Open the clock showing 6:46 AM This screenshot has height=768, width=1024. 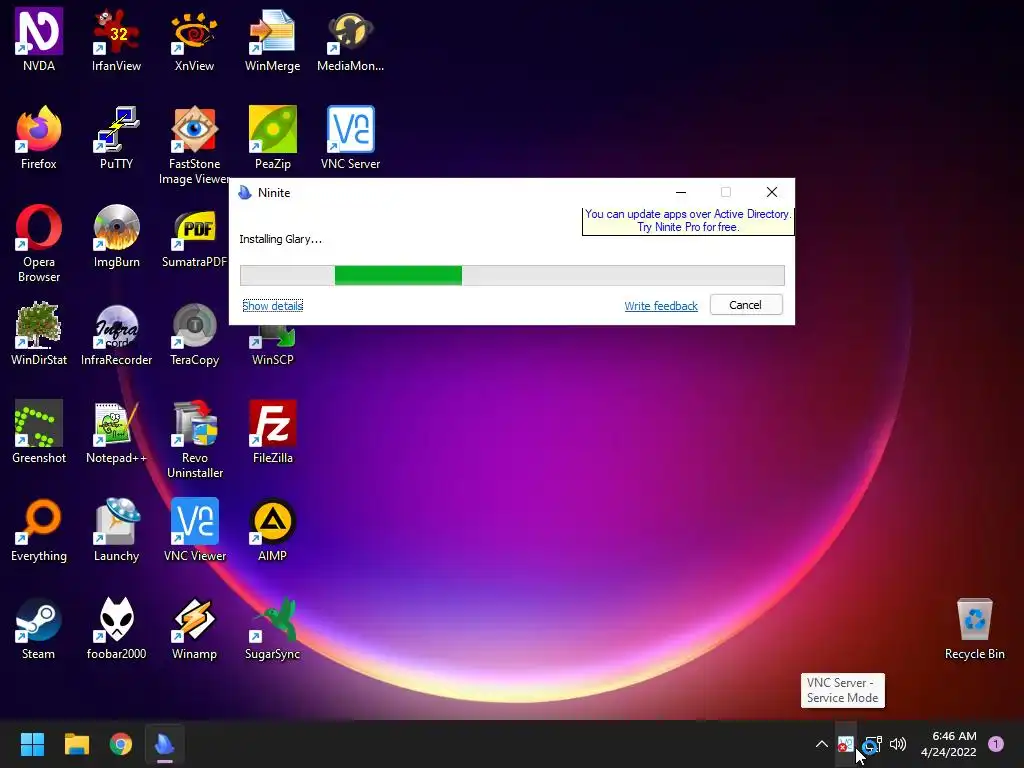[x=948, y=744]
